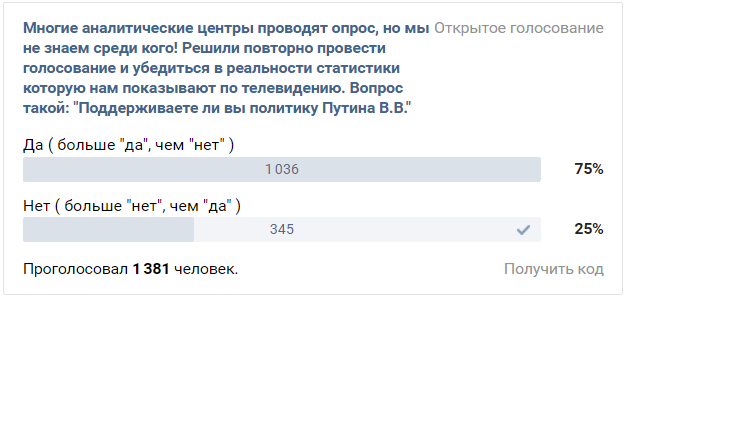Select the dark filled part of the Нет bar
The height and width of the screenshot is (425, 748).
click(x=108, y=229)
